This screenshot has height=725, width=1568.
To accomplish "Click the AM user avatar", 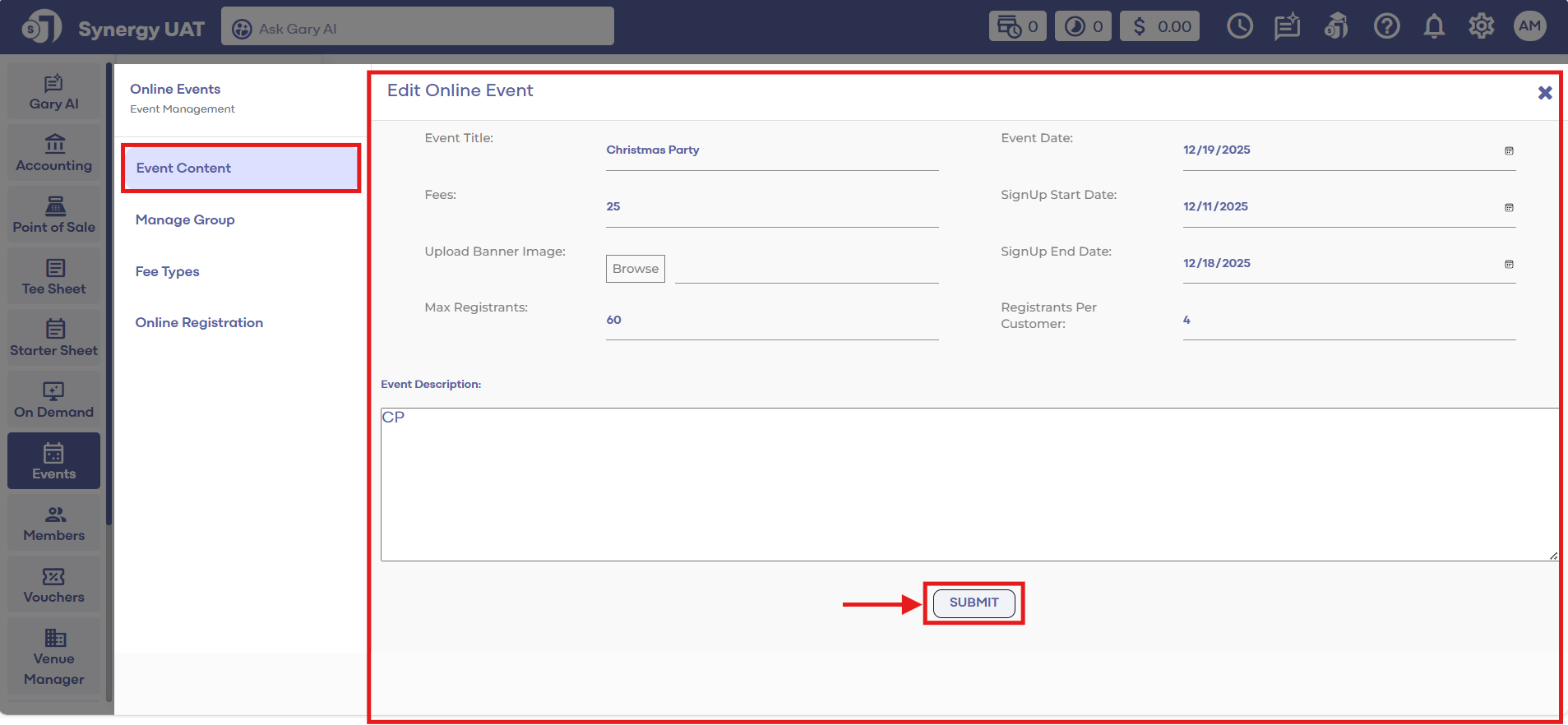I will click(x=1529, y=26).
